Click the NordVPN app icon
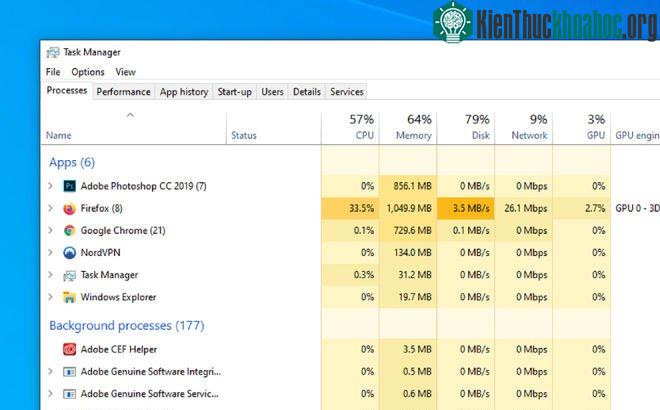The height and width of the screenshot is (410, 660). pos(69,253)
